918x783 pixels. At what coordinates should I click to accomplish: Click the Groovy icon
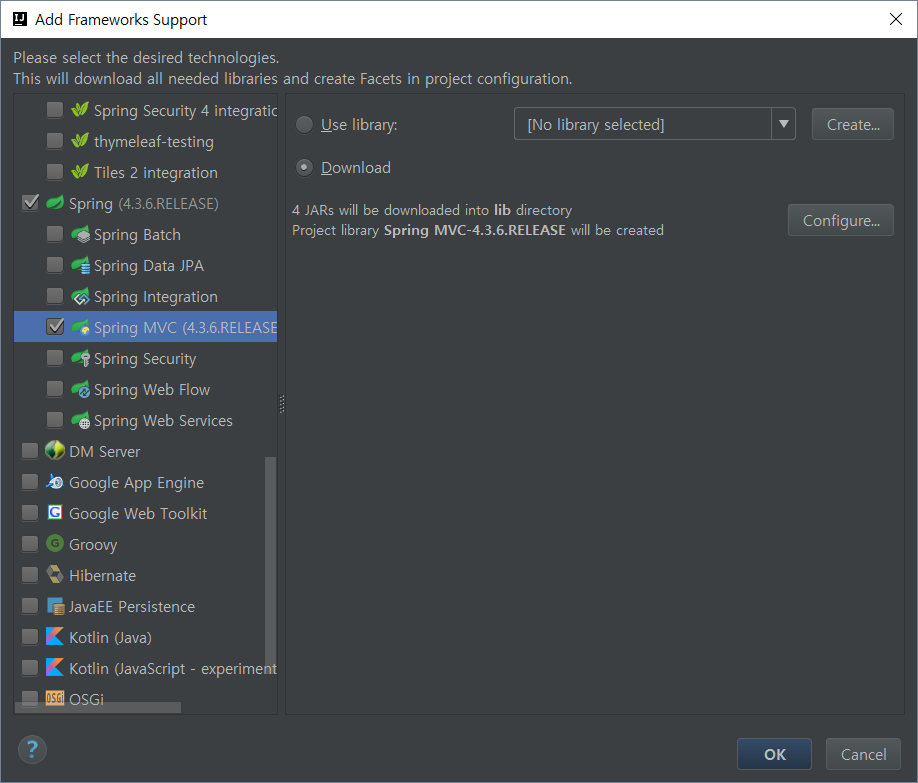click(x=55, y=543)
